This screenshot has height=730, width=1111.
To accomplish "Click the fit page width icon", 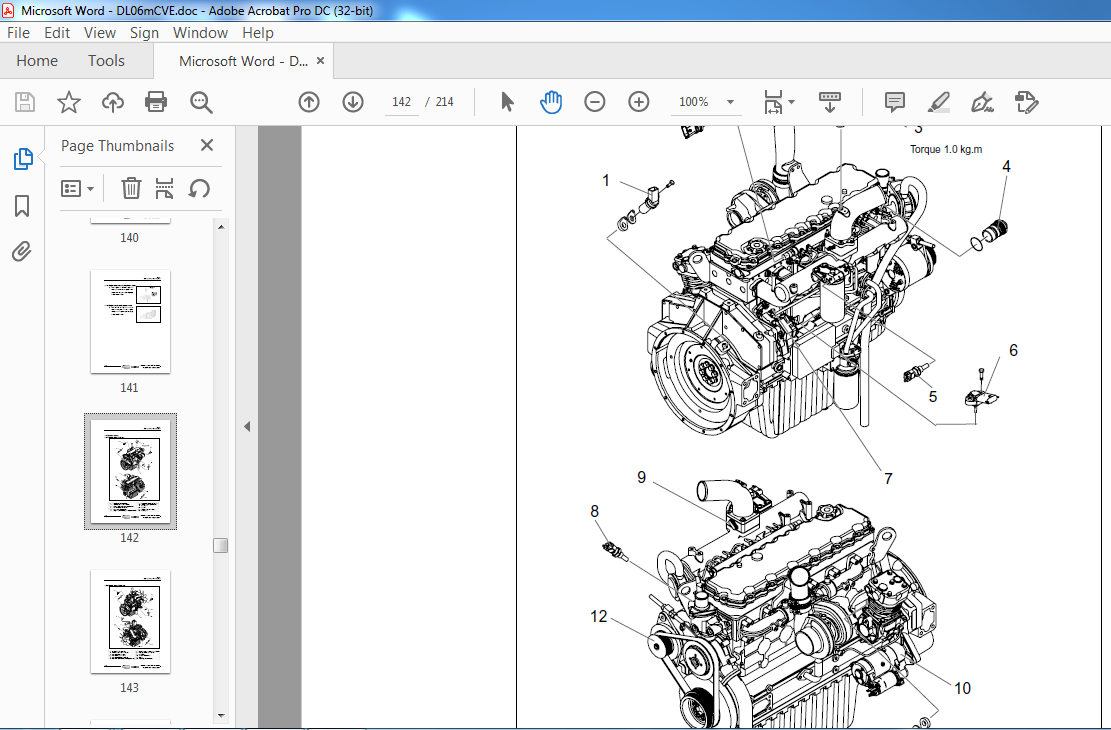I will (773, 102).
